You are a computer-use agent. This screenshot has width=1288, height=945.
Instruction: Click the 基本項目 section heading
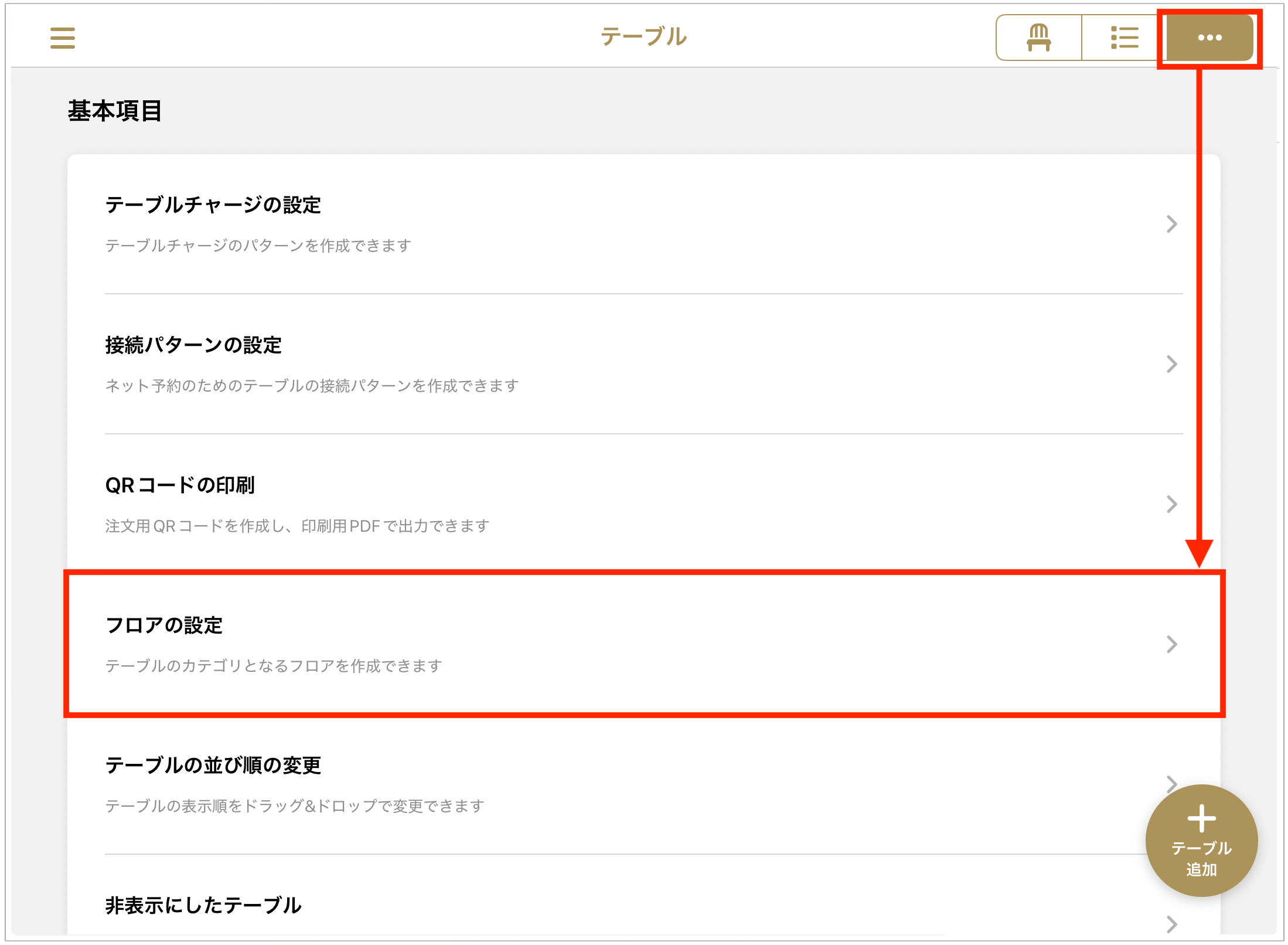click(x=115, y=111)
